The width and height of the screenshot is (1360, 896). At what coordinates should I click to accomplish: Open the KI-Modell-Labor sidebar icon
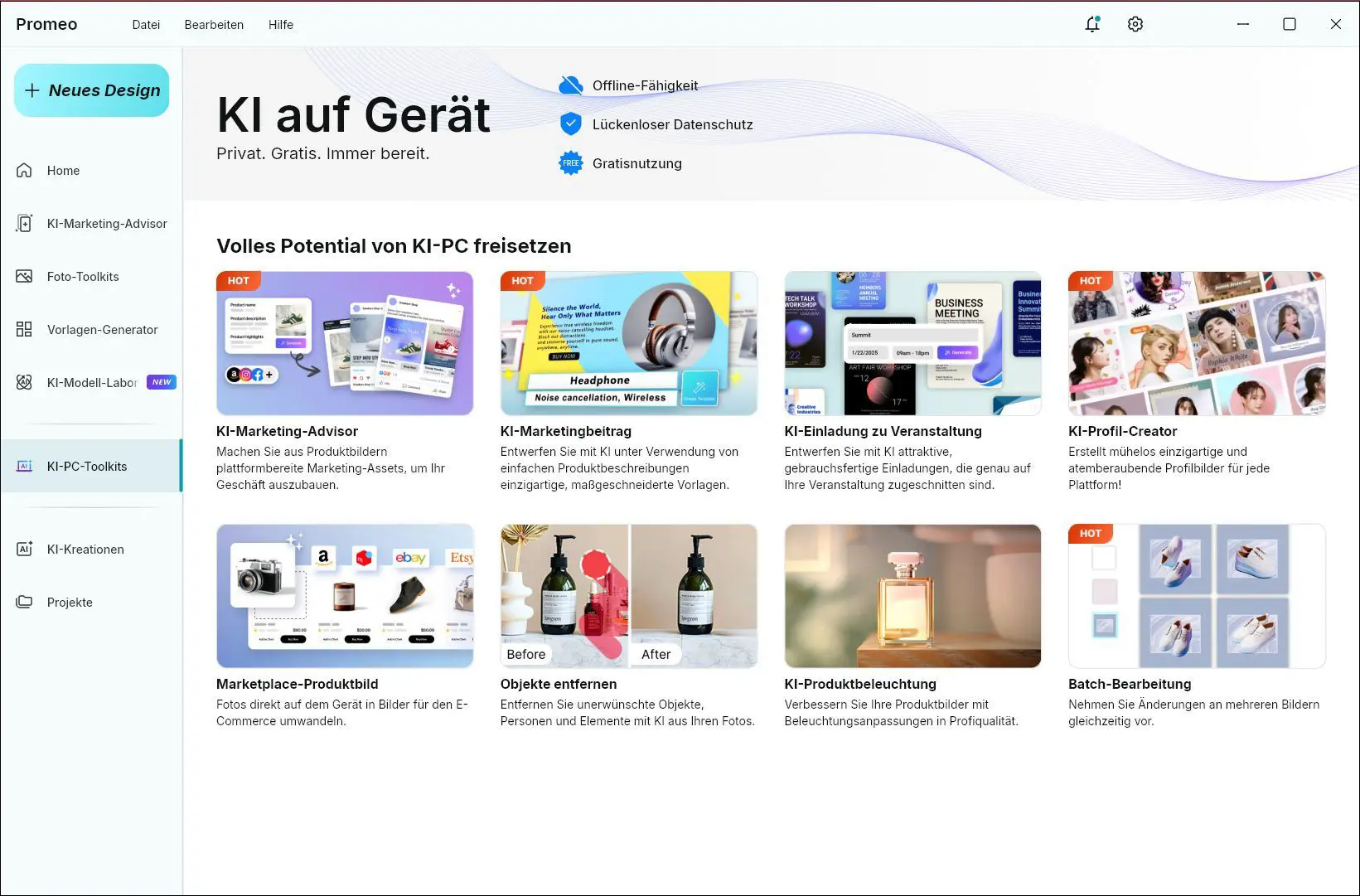[24, 382]
